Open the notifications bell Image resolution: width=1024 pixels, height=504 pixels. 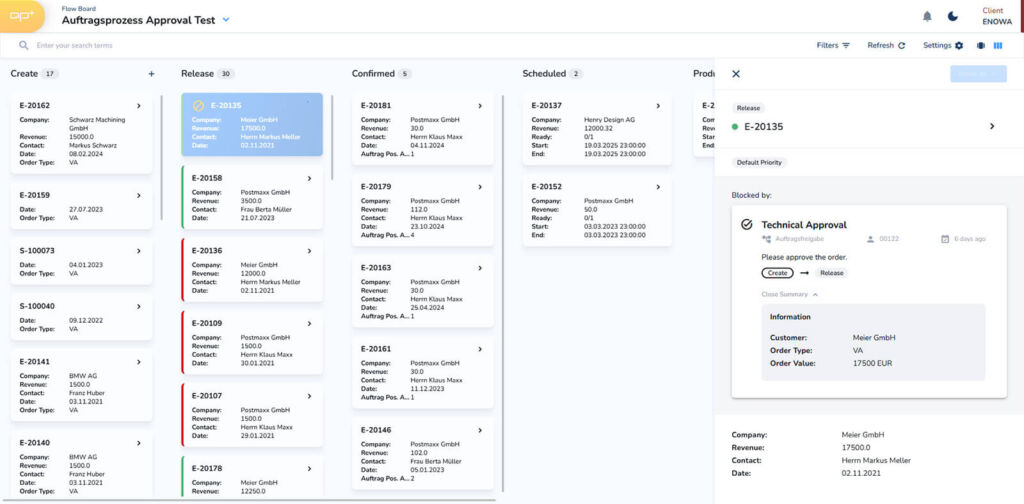pos(927,16)
